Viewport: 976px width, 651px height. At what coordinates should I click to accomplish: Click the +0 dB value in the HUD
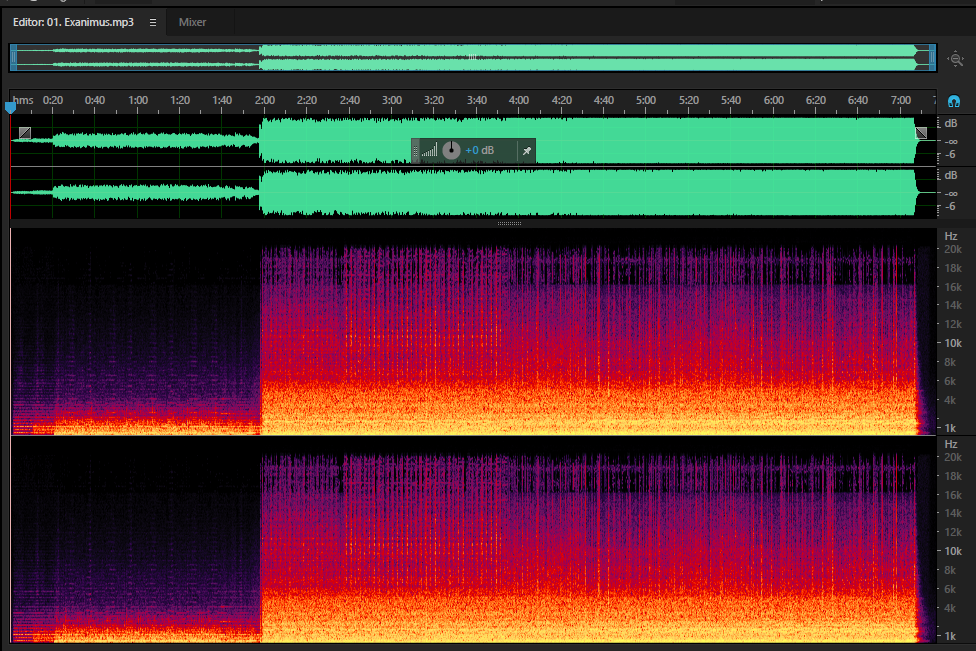[479, 150]
